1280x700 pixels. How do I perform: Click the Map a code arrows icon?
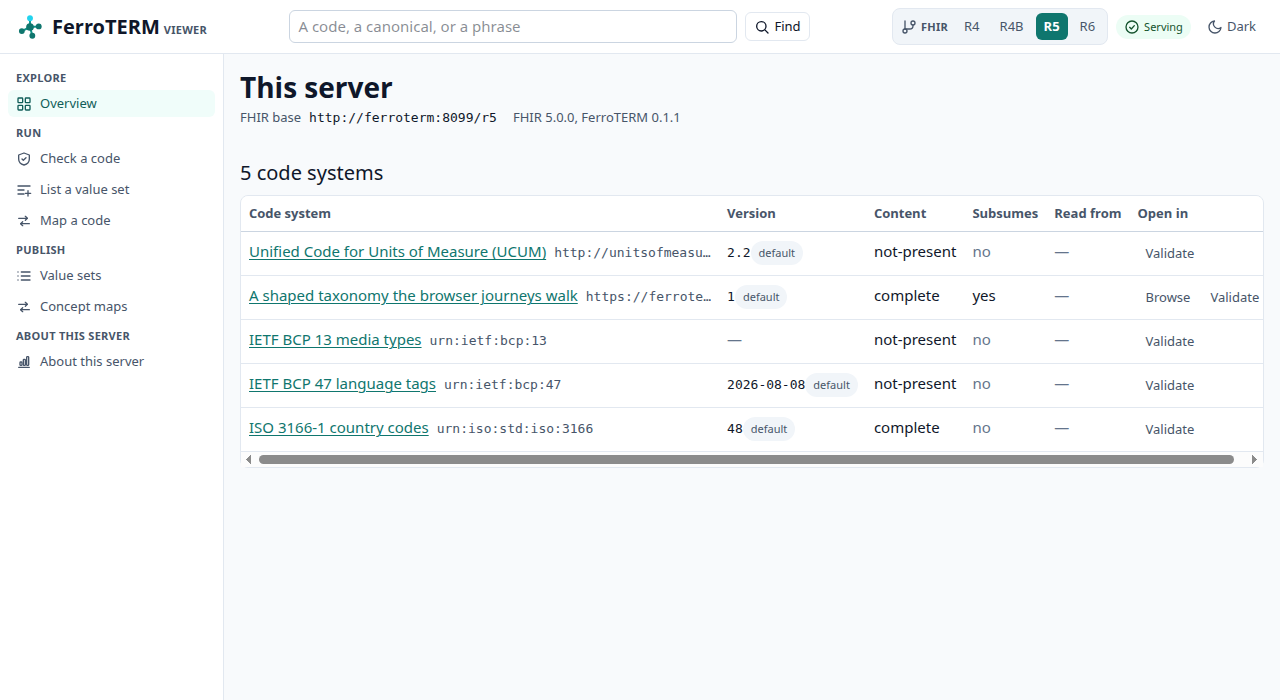24,221
